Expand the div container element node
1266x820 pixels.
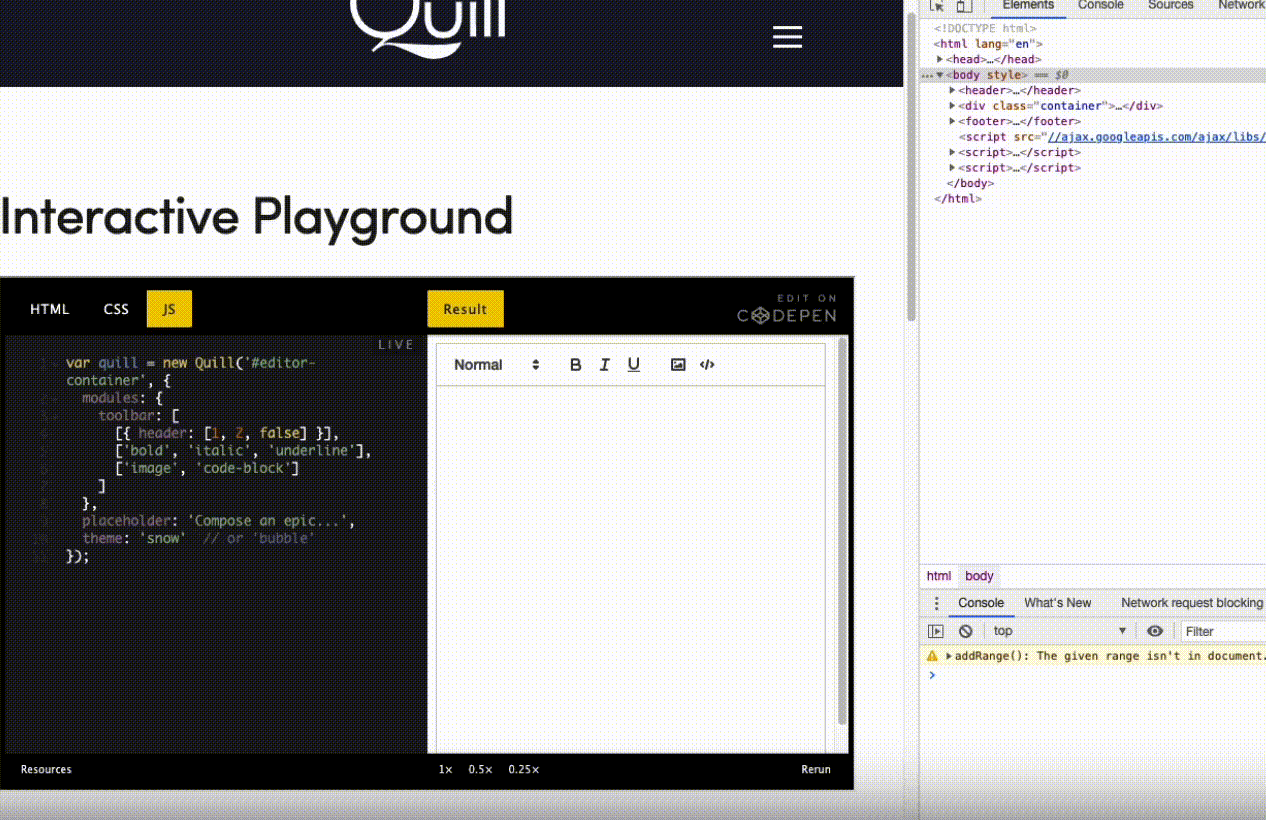[953, 106]
